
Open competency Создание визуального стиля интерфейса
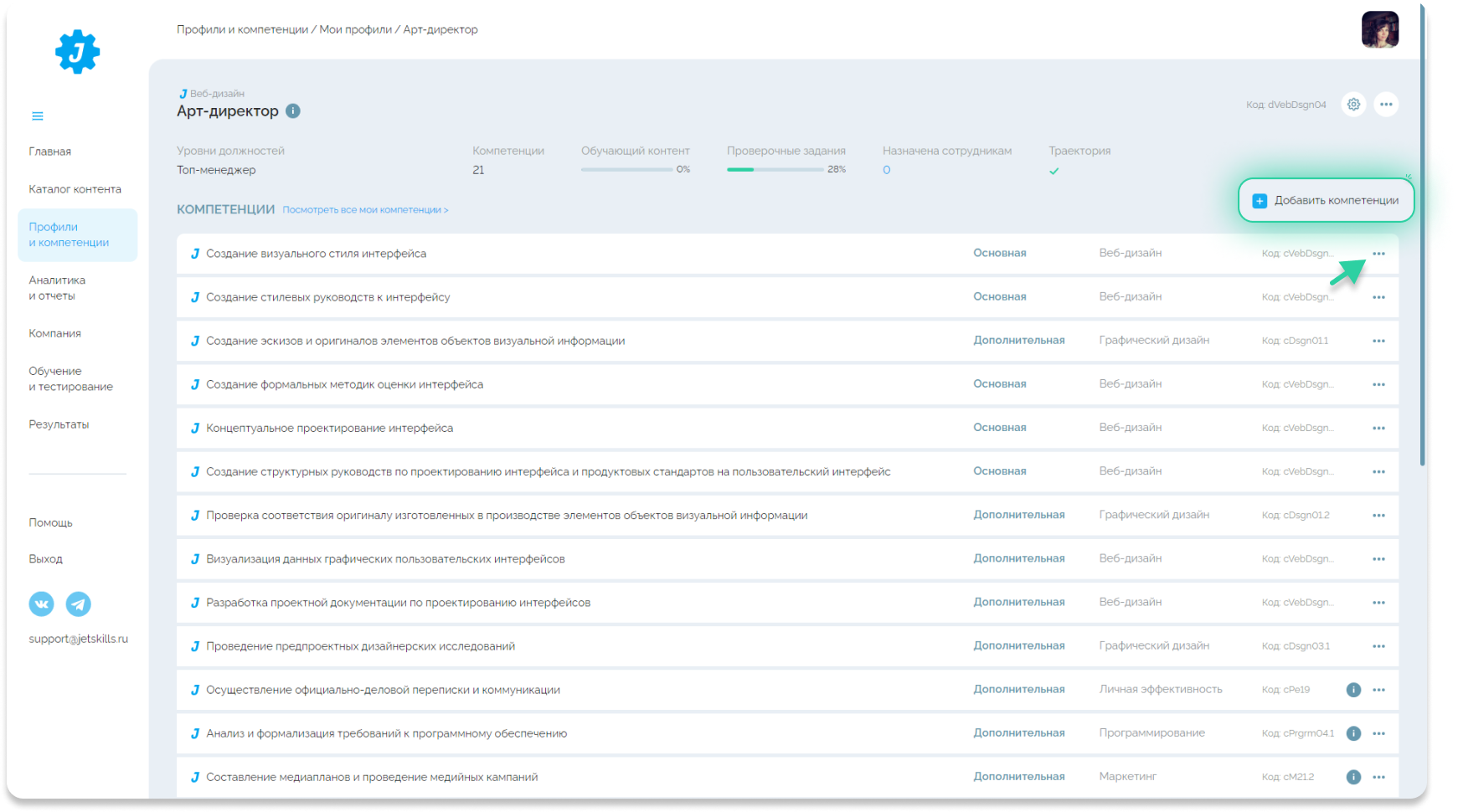[x=316, y=254]
